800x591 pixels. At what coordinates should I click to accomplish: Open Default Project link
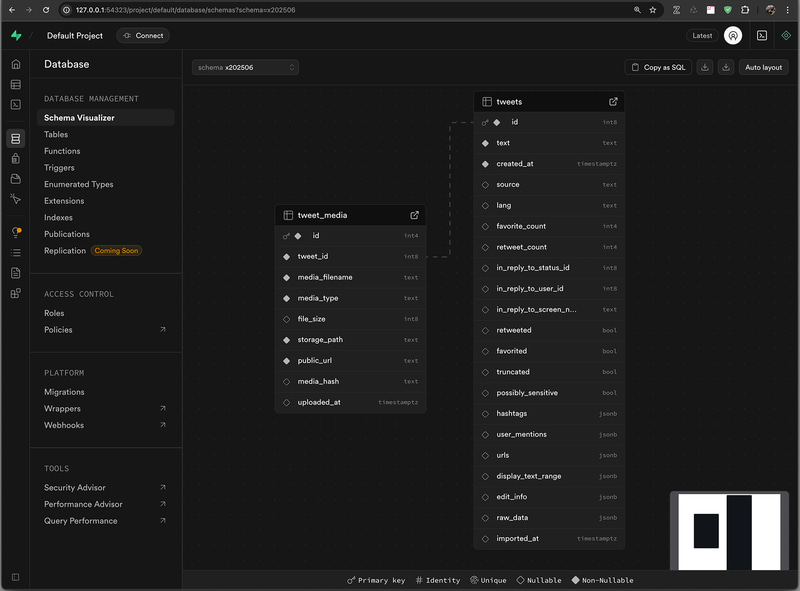(x=75, y=36)
